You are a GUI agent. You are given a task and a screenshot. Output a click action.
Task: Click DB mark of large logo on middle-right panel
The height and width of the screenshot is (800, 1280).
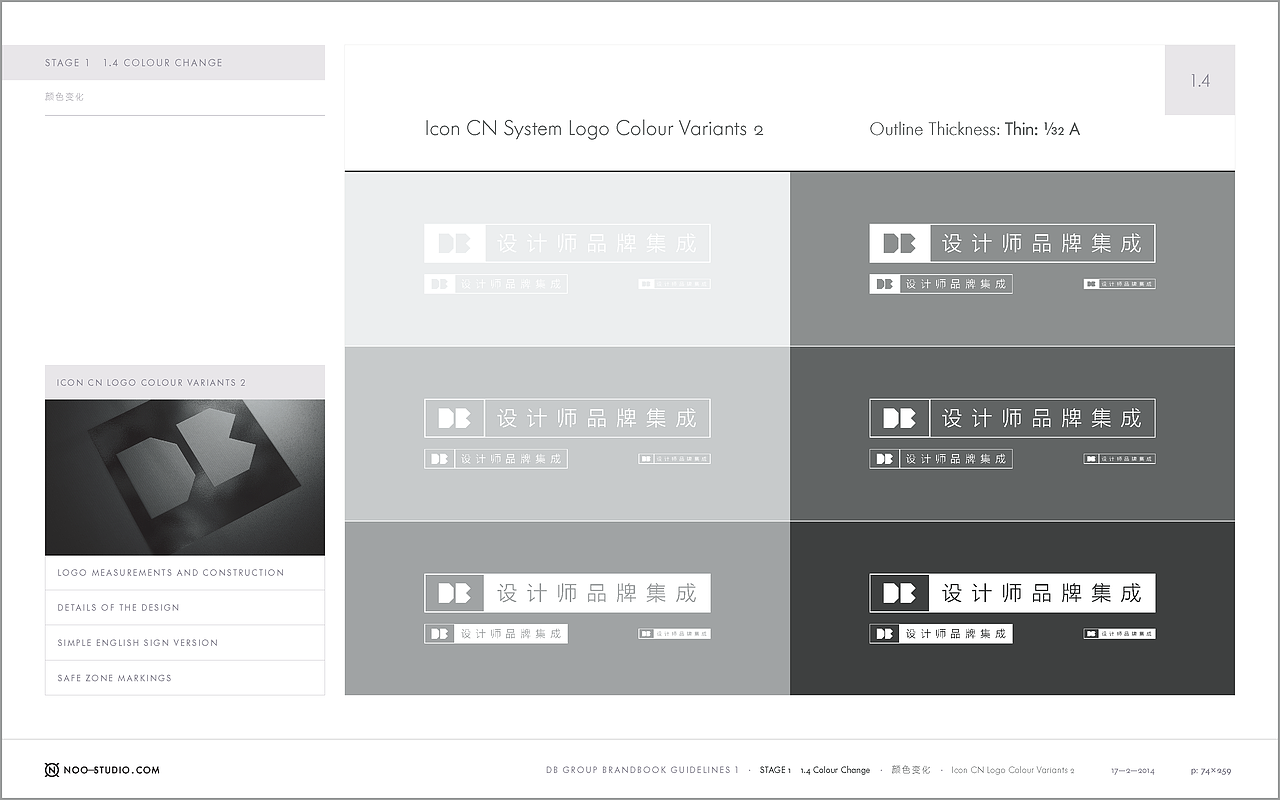point(900,418)
